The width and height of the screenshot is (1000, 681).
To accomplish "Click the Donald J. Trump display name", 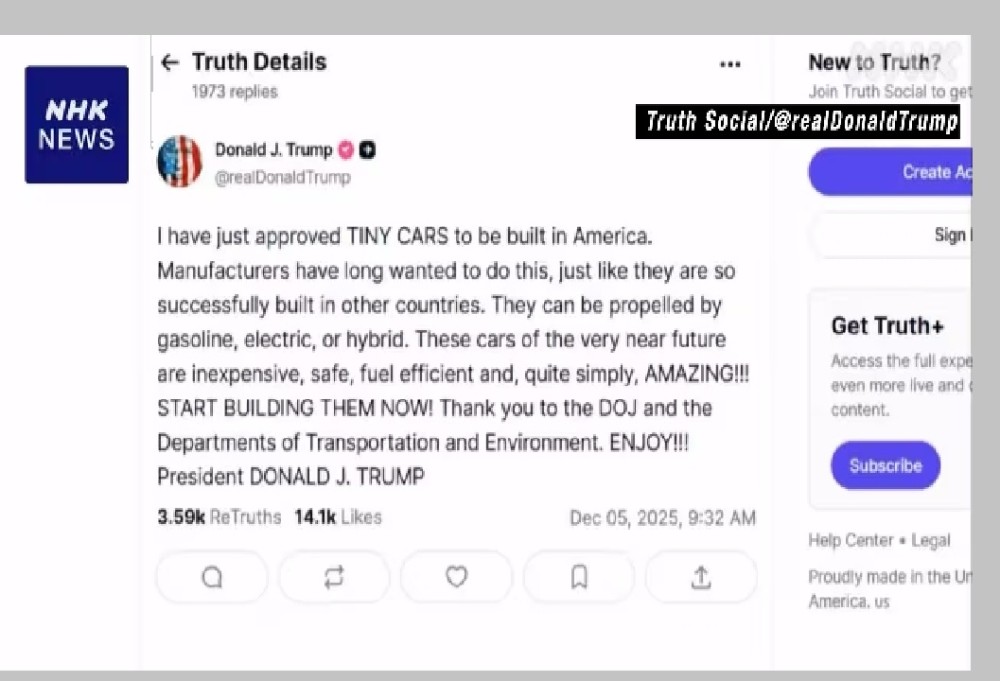I will (x=273, y=150).
